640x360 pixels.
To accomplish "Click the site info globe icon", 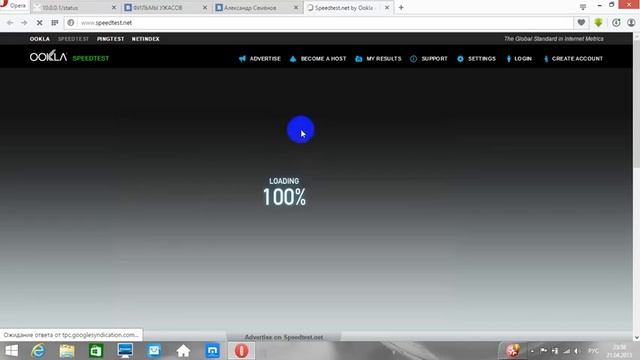I will pyautogui.click(x=71, y=23).
